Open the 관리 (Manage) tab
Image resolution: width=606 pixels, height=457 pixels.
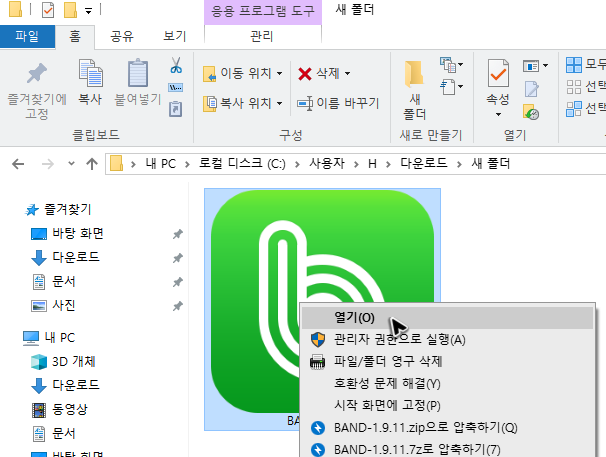click(x=262, y=37)
